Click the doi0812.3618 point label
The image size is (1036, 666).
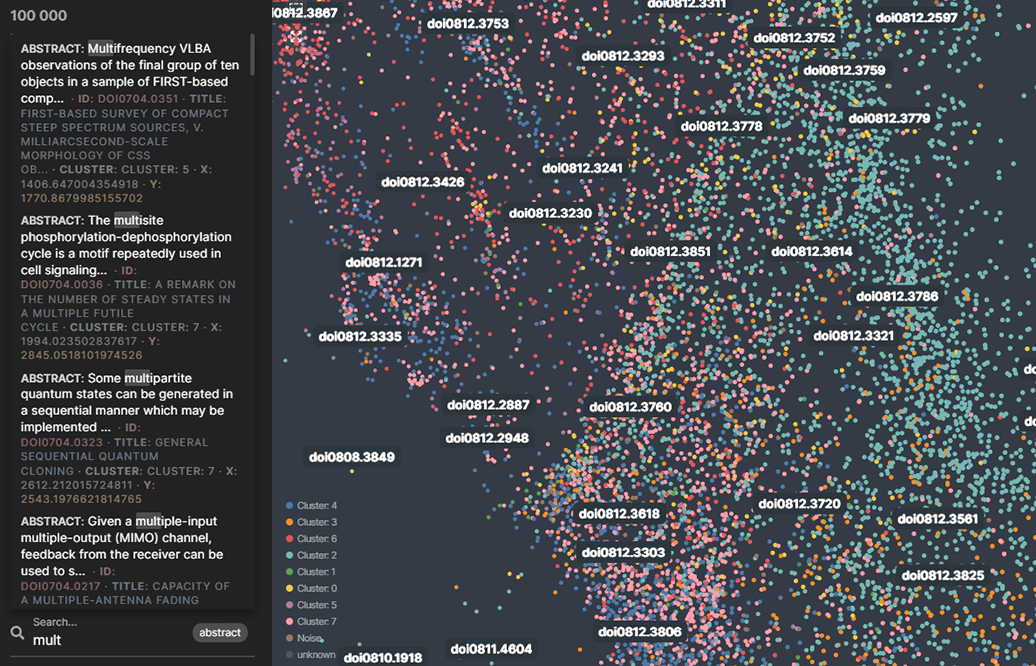tap(619, 514)
